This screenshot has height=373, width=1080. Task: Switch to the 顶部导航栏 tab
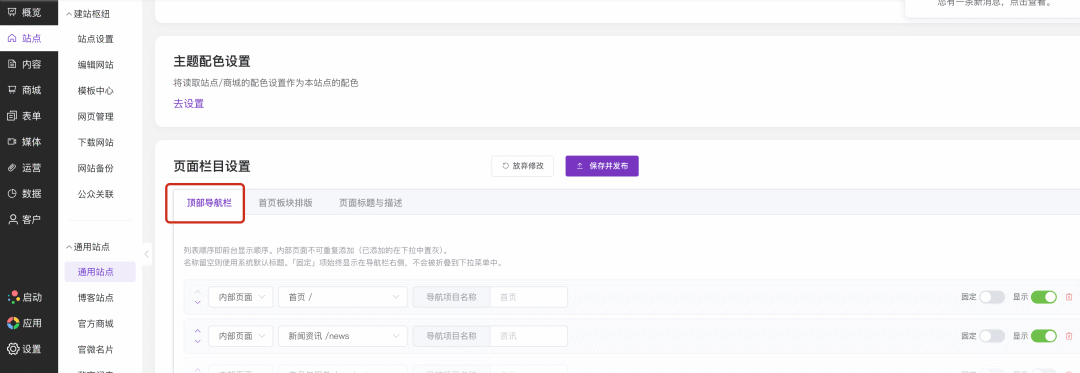209,203
